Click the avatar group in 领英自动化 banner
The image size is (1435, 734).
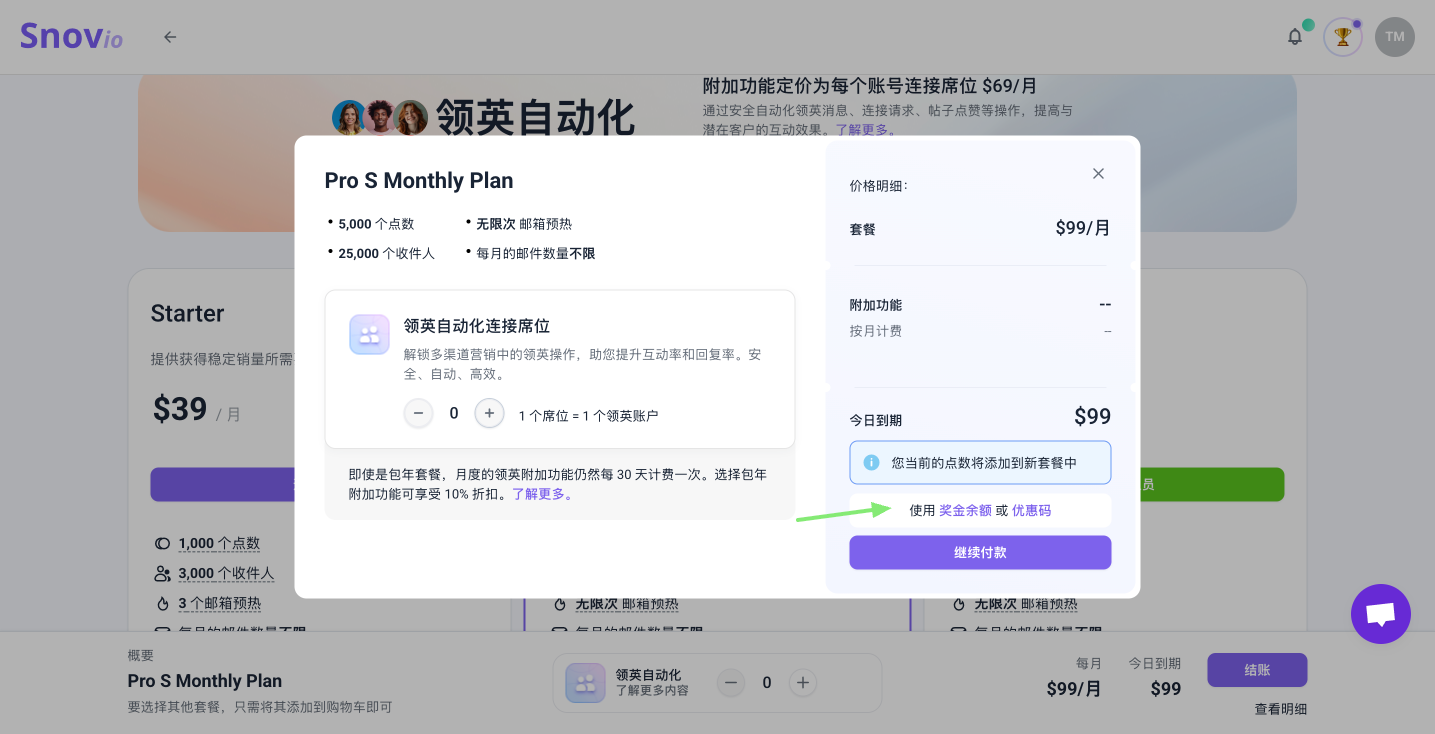click(x=380, y=117)
